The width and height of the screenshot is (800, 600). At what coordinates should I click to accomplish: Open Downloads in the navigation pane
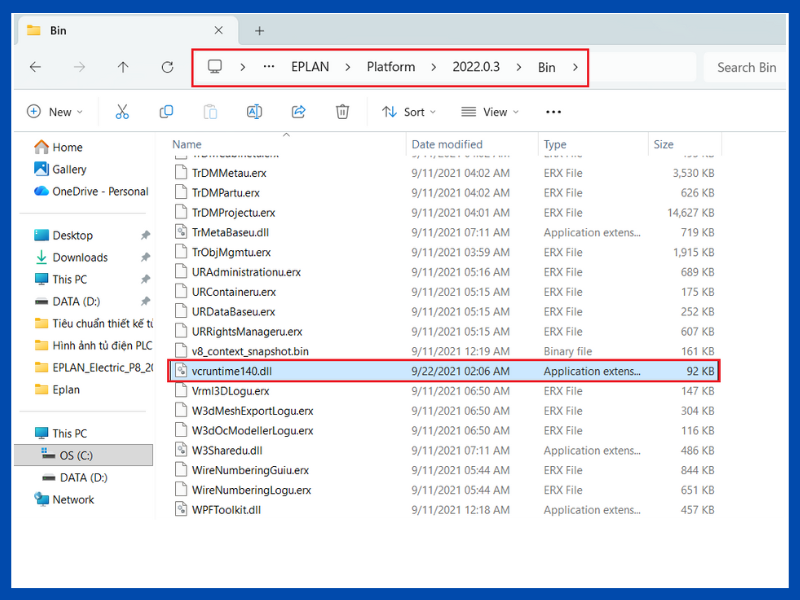pos(80,257)
